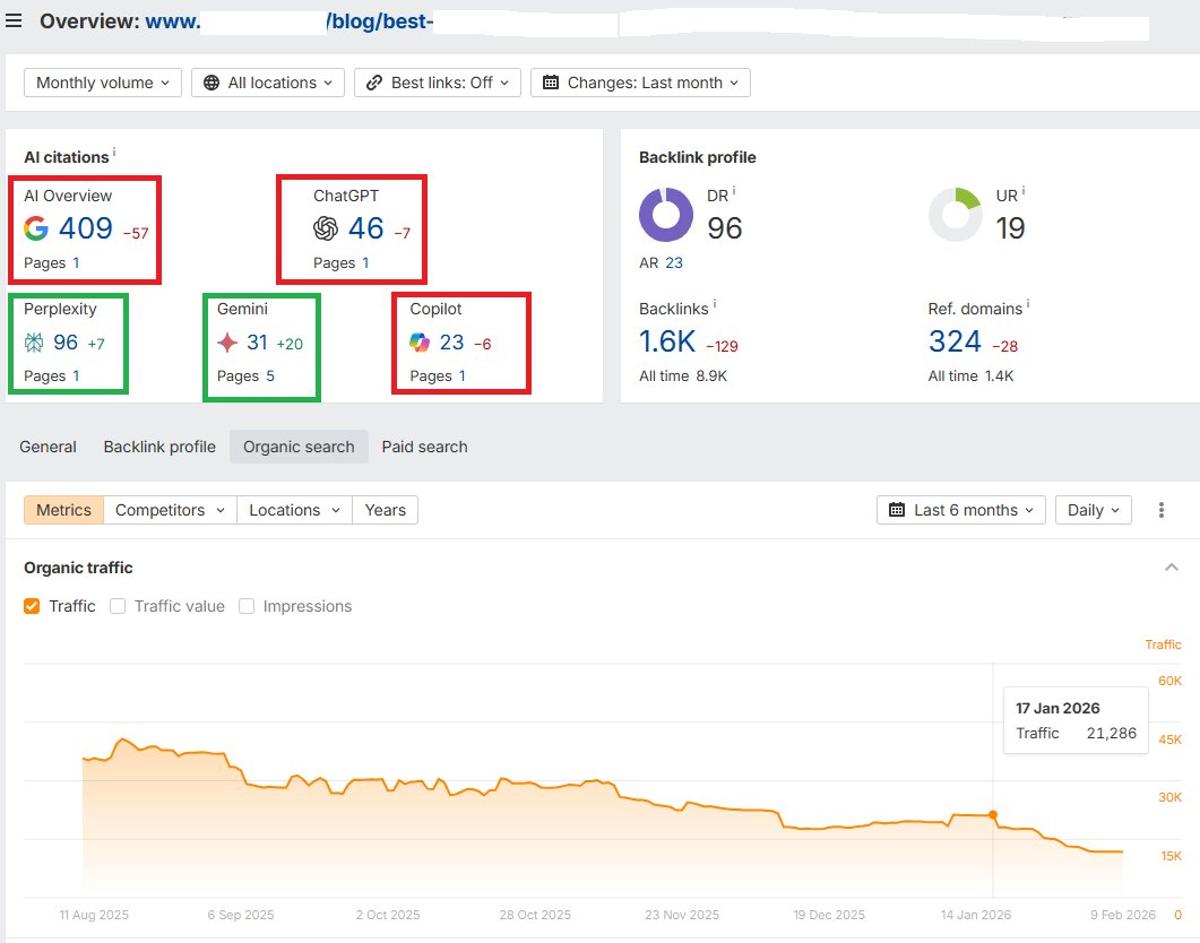Open the hamburger menu at top left

[13, 20]
